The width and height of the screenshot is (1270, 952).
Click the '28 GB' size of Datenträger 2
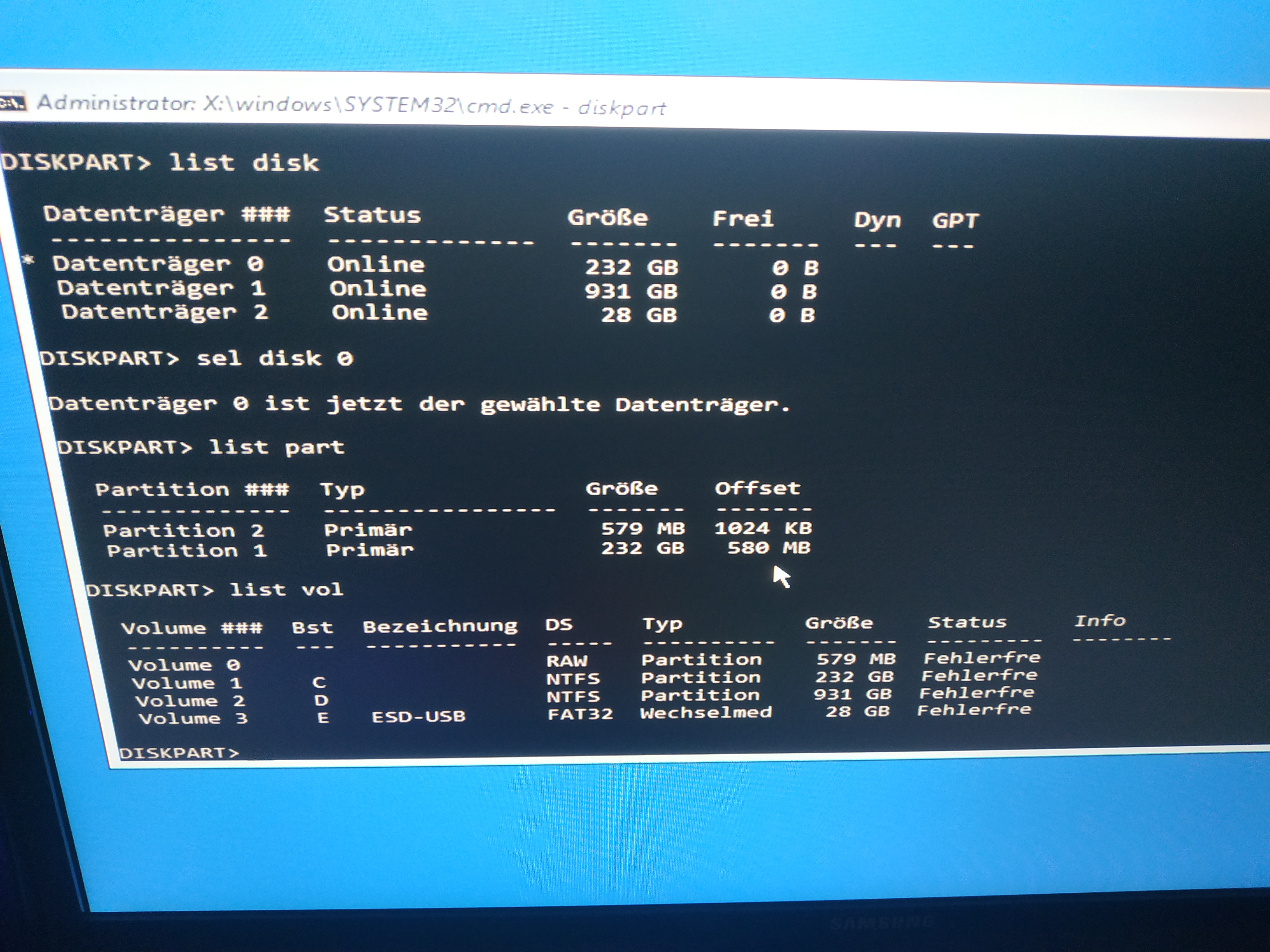click(638, 315)
